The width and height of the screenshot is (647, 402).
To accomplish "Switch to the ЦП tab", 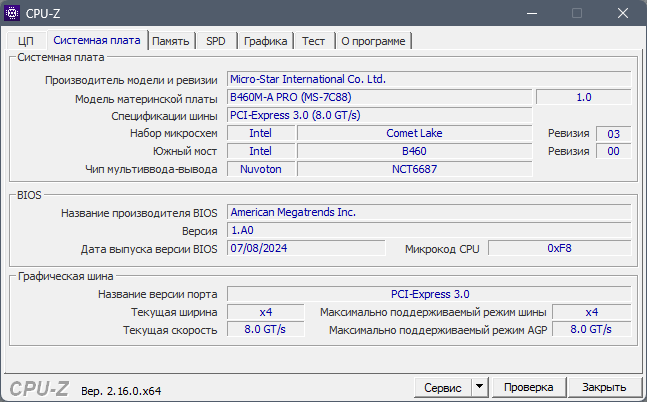I will coord(26,41).
